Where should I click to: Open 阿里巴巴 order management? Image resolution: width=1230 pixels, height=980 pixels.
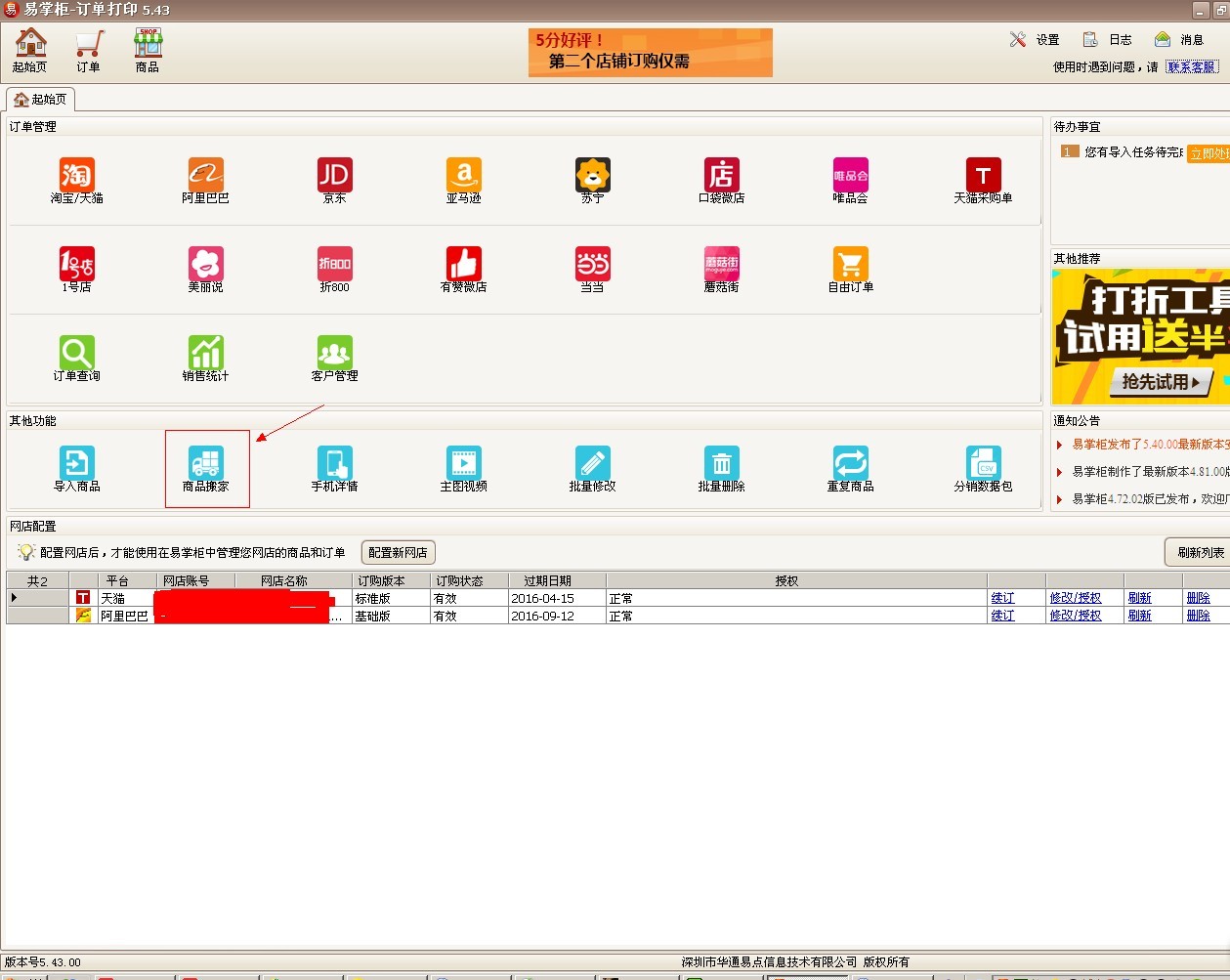(x=206, y=181)
